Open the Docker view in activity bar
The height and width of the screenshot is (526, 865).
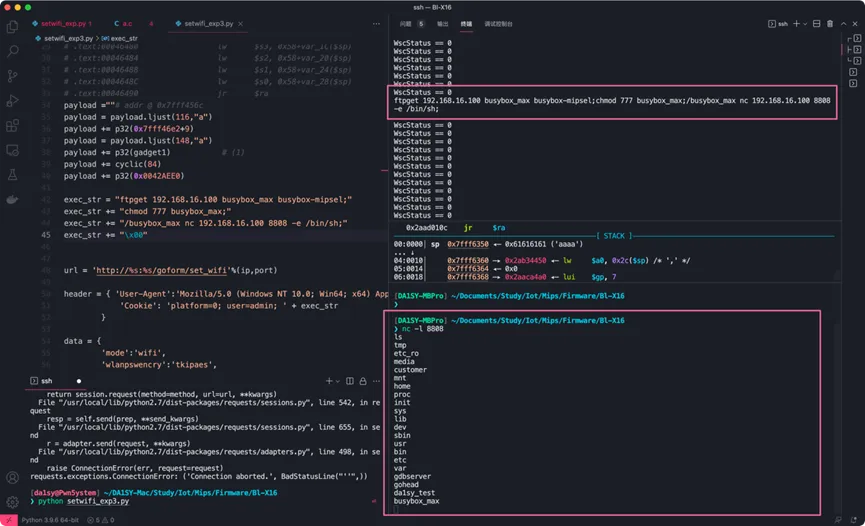[x=12, y=199]
